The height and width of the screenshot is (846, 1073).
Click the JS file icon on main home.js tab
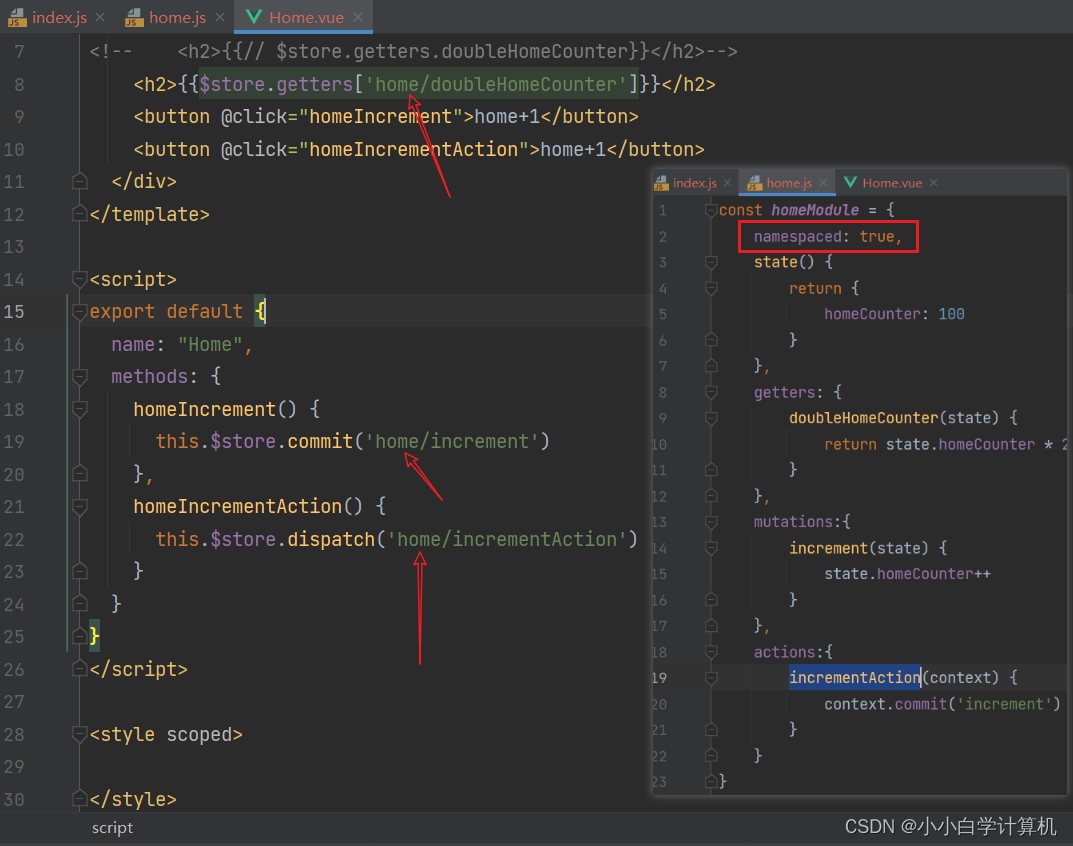[134, 17]
